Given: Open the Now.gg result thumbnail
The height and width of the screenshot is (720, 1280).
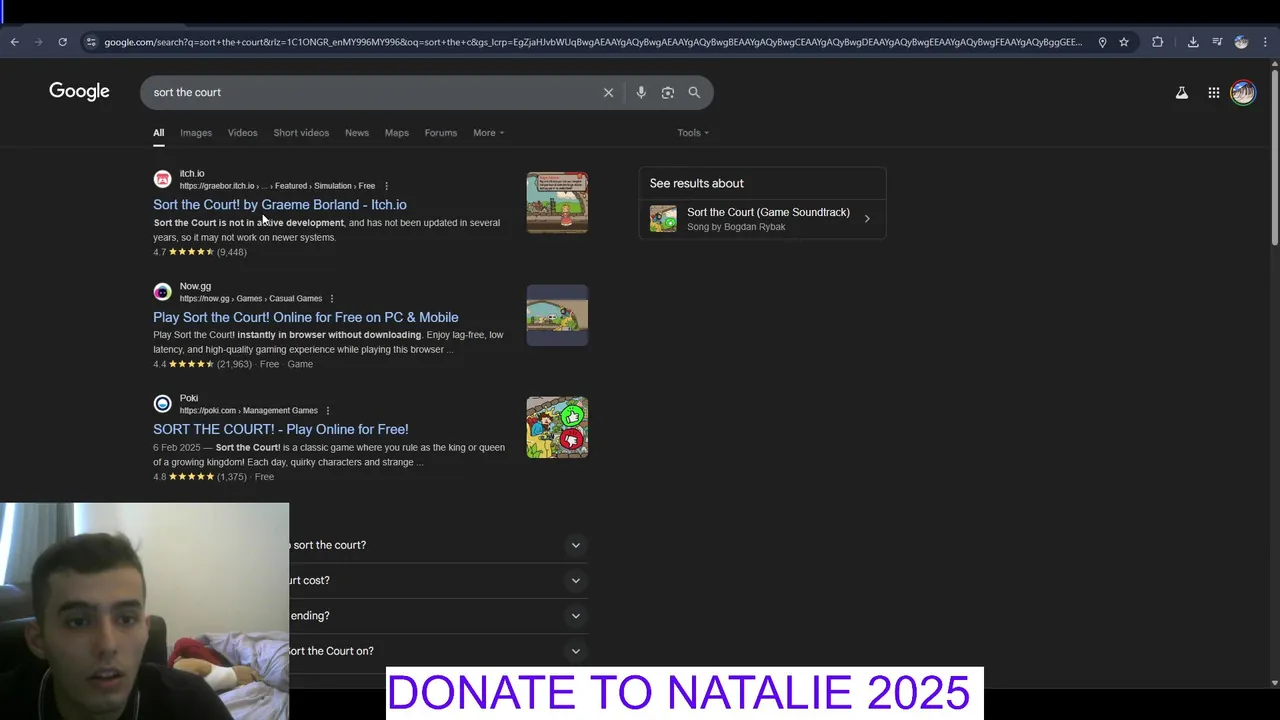Looking at the screenshot, I should 557,315.
